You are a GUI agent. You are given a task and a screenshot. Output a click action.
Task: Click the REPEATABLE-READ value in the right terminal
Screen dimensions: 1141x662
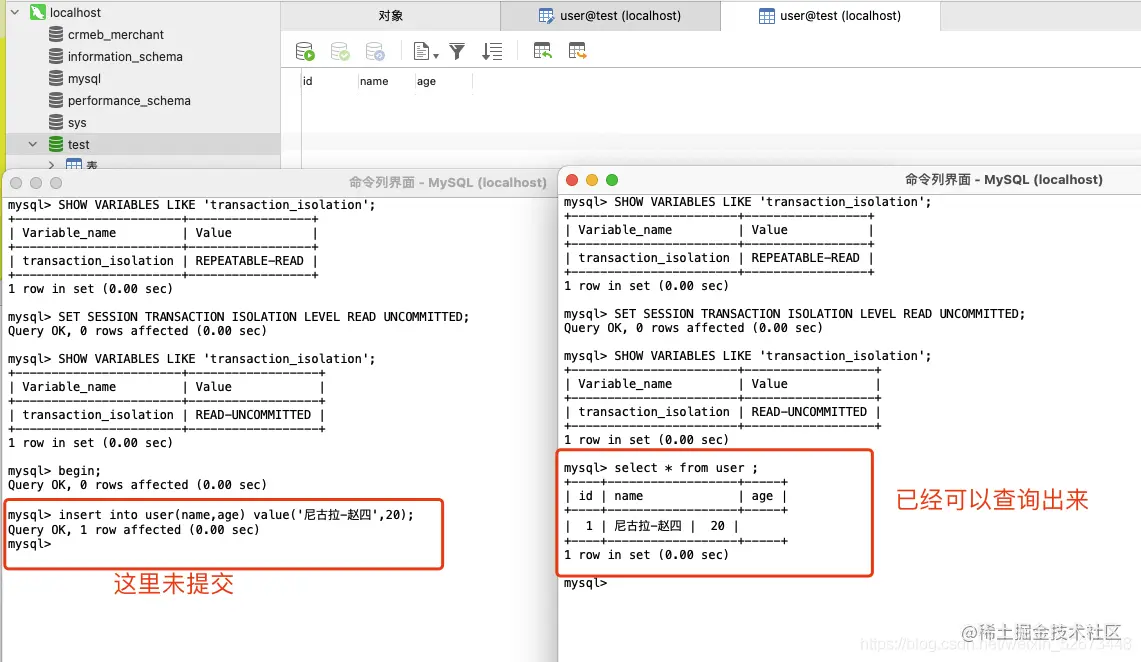(x=805, y=258)
